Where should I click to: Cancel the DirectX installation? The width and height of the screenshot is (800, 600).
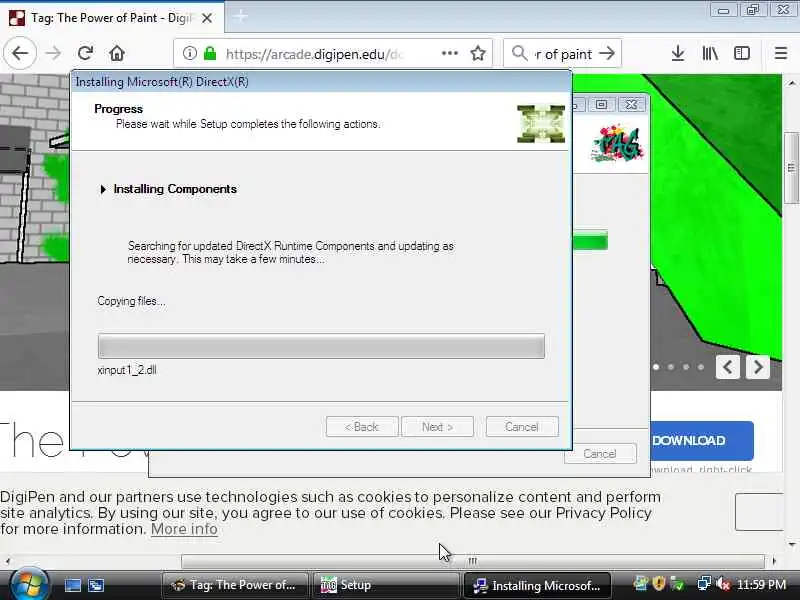(522, 427)
